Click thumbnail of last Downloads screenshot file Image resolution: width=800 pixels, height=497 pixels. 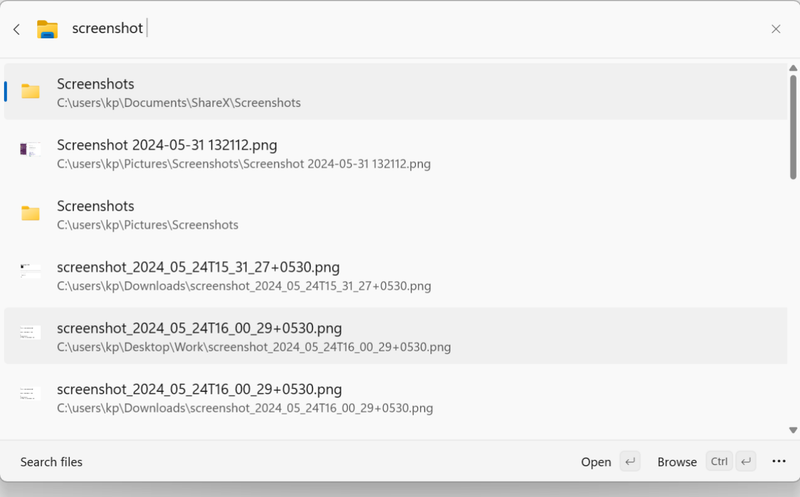tap(31, 393)
